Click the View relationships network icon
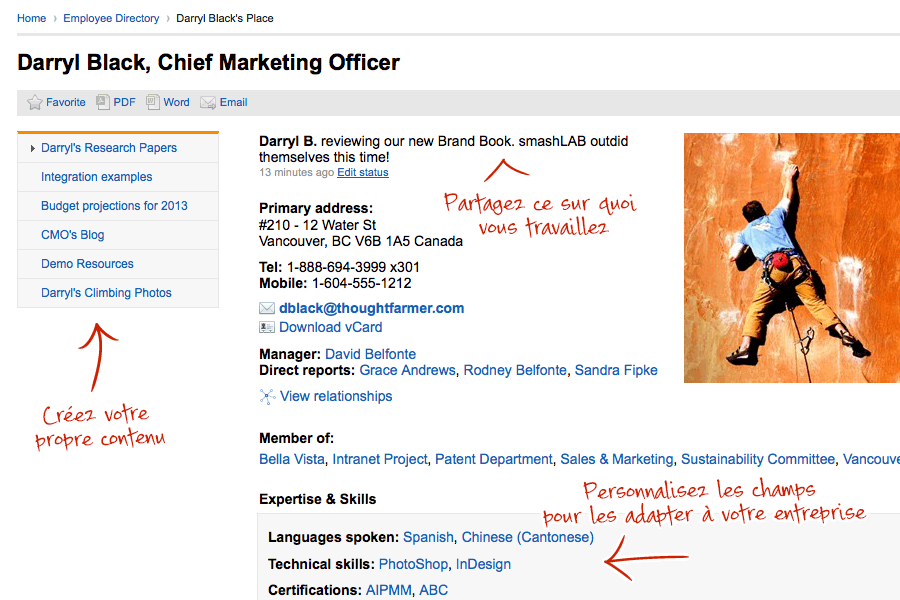Screen dimensions: 900x600 pyautogui.click(x=267, y=397)
